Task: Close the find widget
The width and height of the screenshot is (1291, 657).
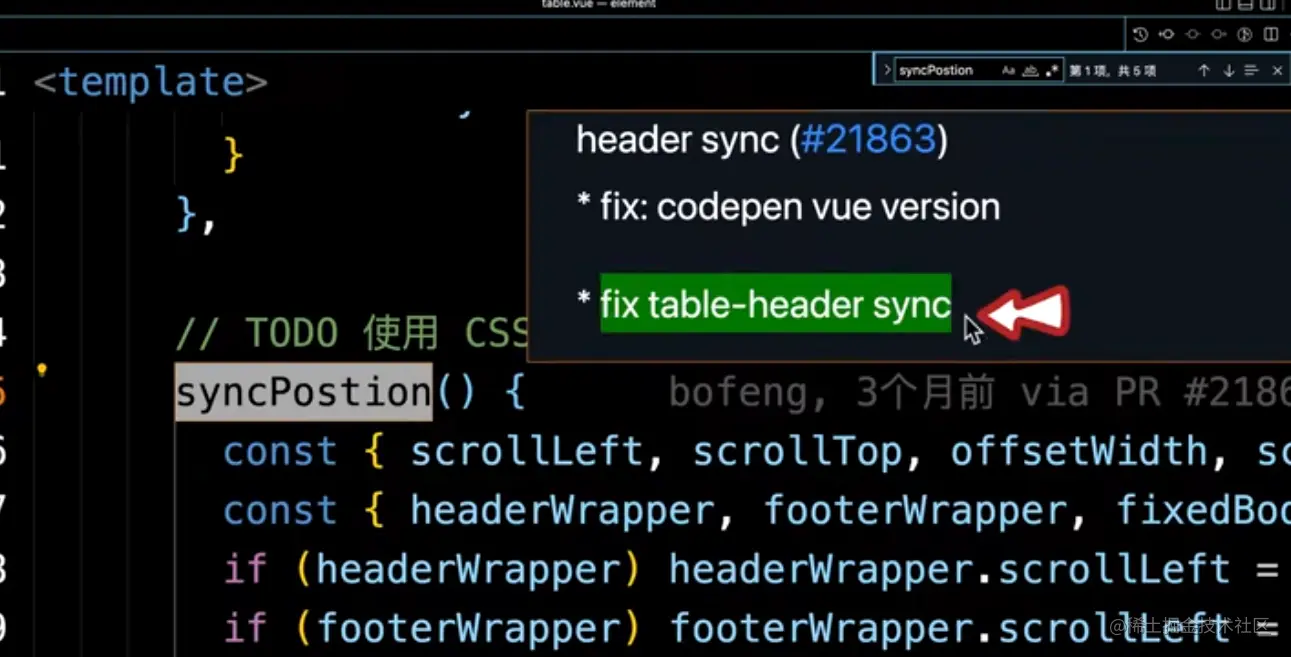Action: point(1277,71)
